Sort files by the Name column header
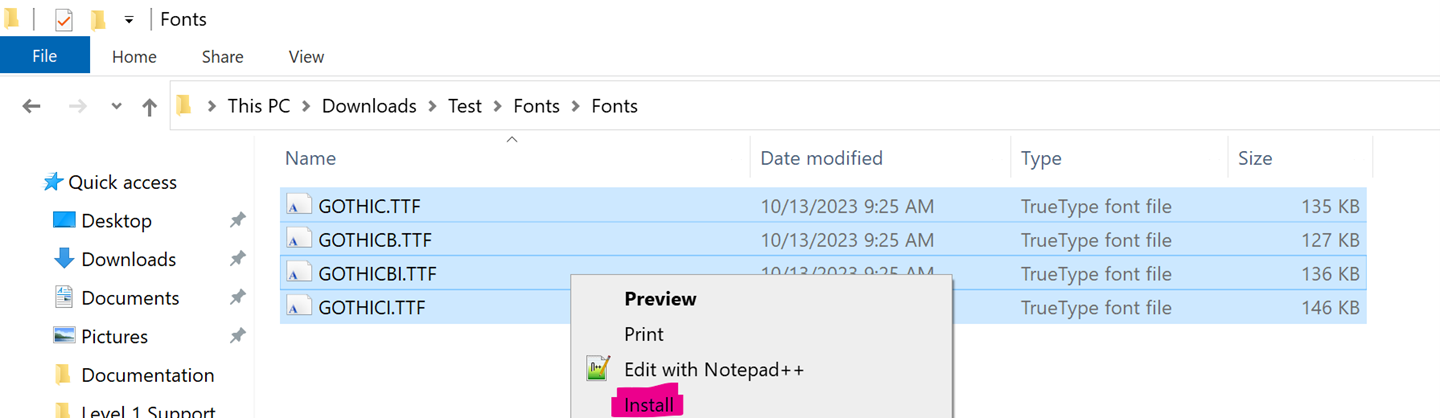 click(311, 158)
